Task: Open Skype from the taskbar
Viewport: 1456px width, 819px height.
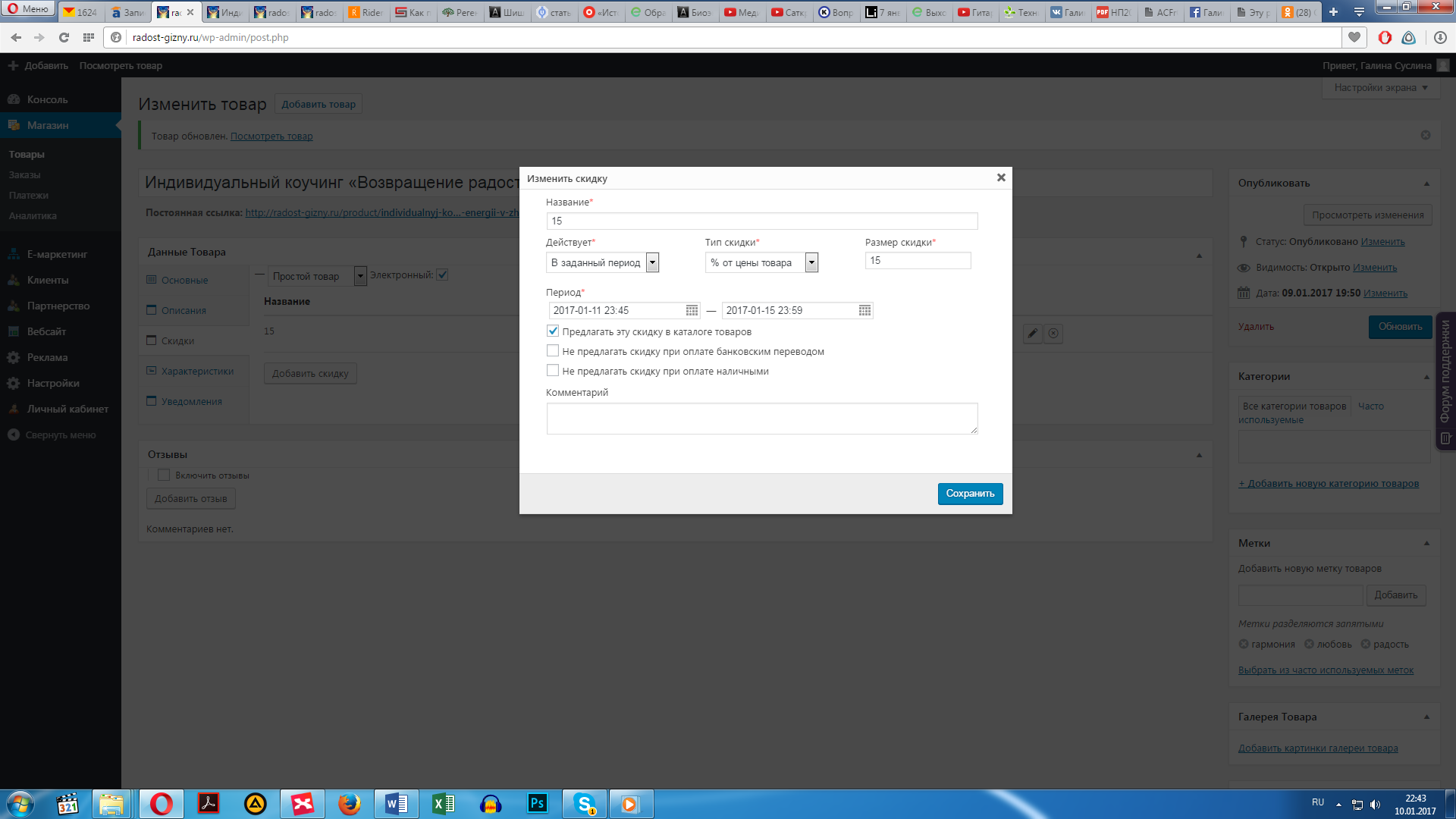Action: (584, 803)
